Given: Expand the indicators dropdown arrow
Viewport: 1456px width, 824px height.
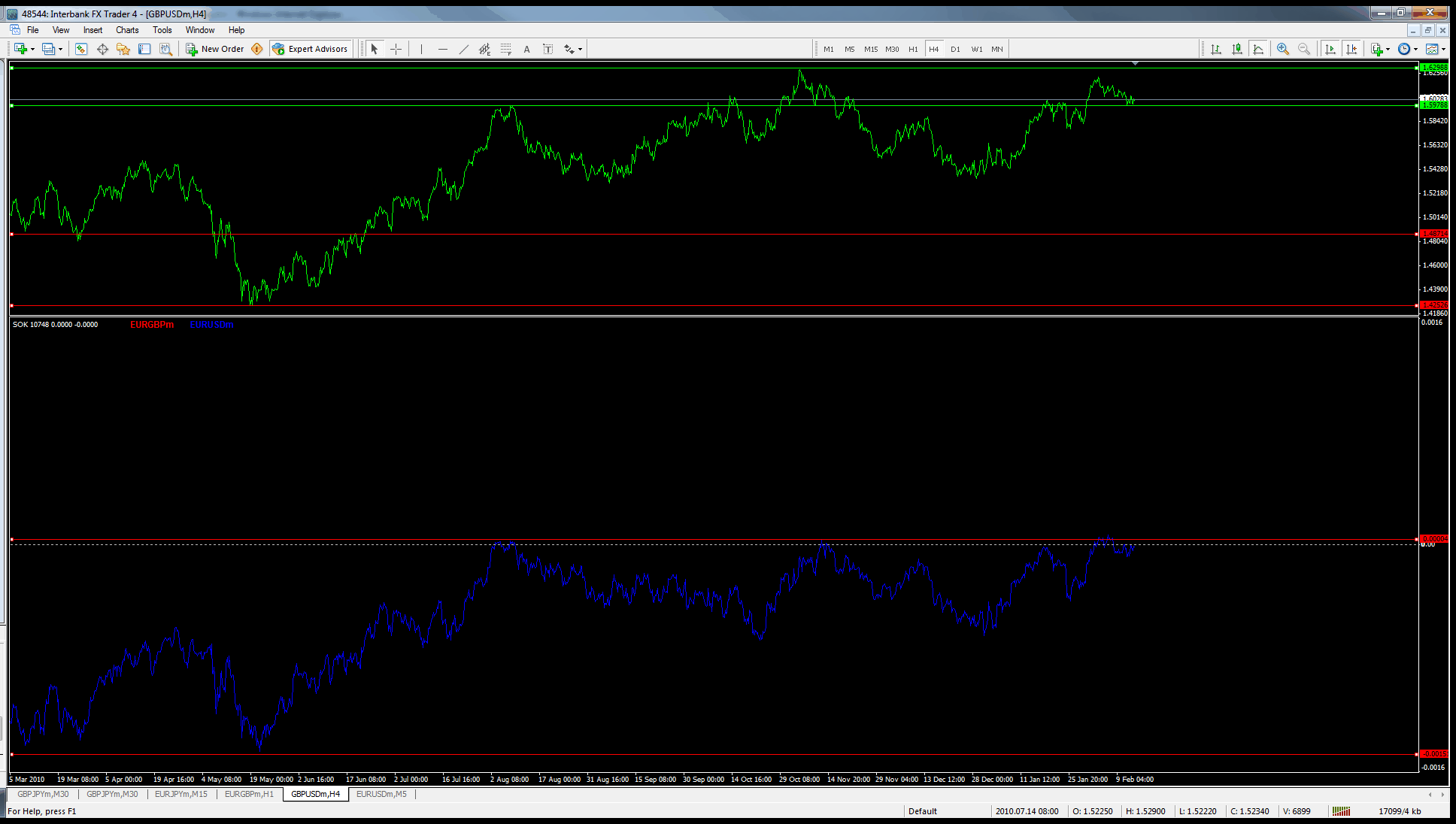Looking at the screenshot, I should pyautogui.click(x=1388, y=50).
